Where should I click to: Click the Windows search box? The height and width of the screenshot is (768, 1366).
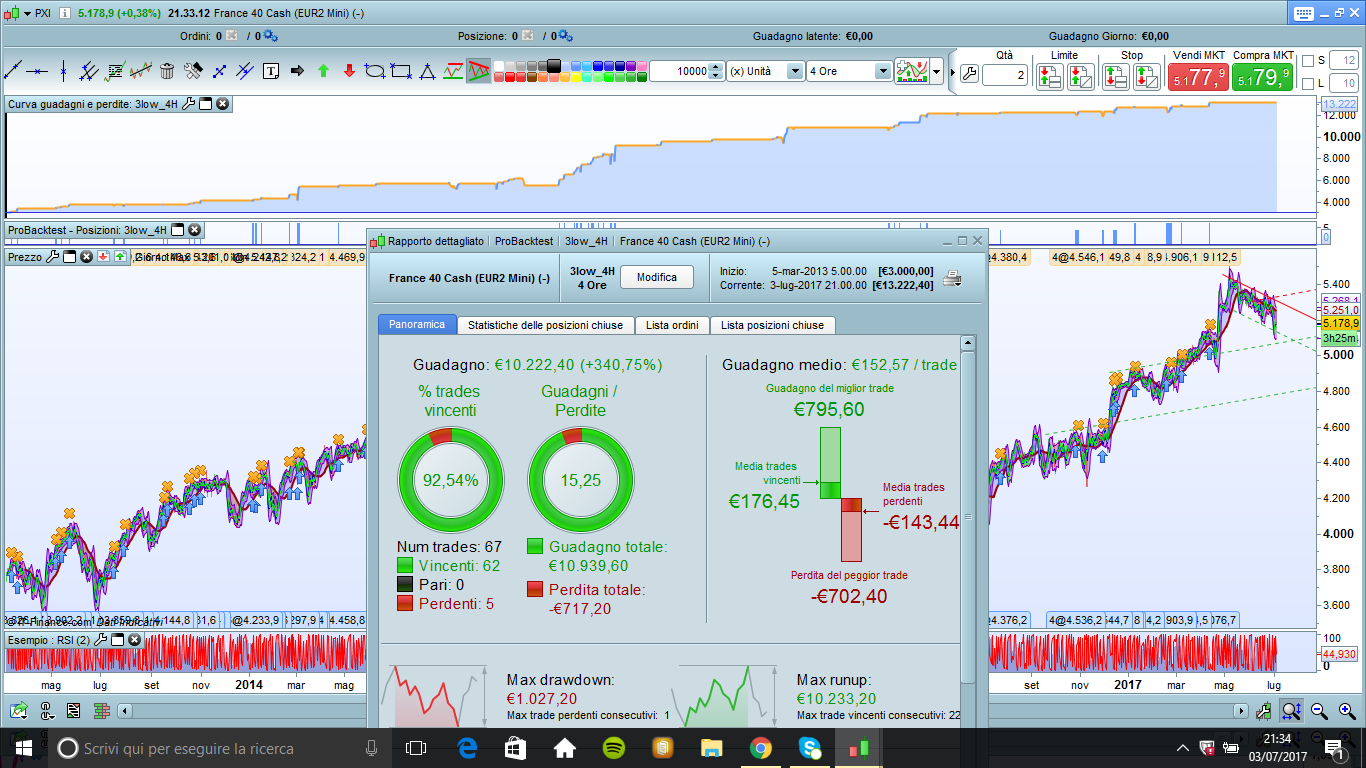218,747
